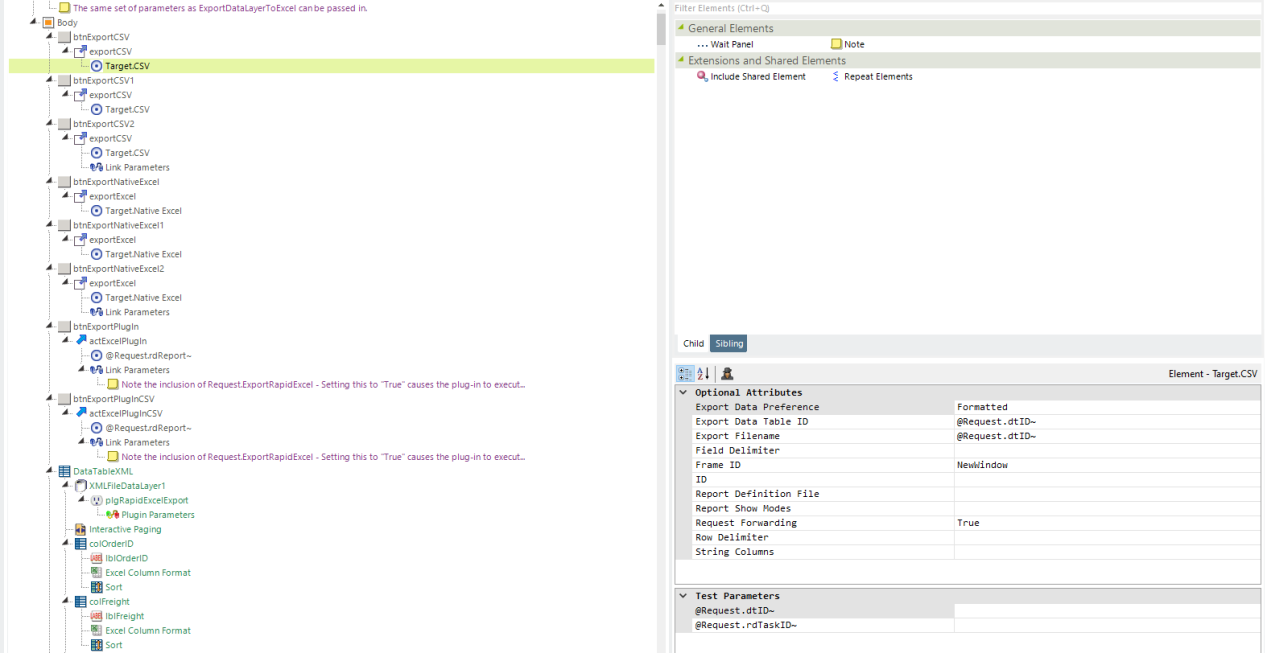Sort attributes alphabetically with A-Z icon
The height and width of the screenshot is (653, 1267).
(x=703, y=373)
